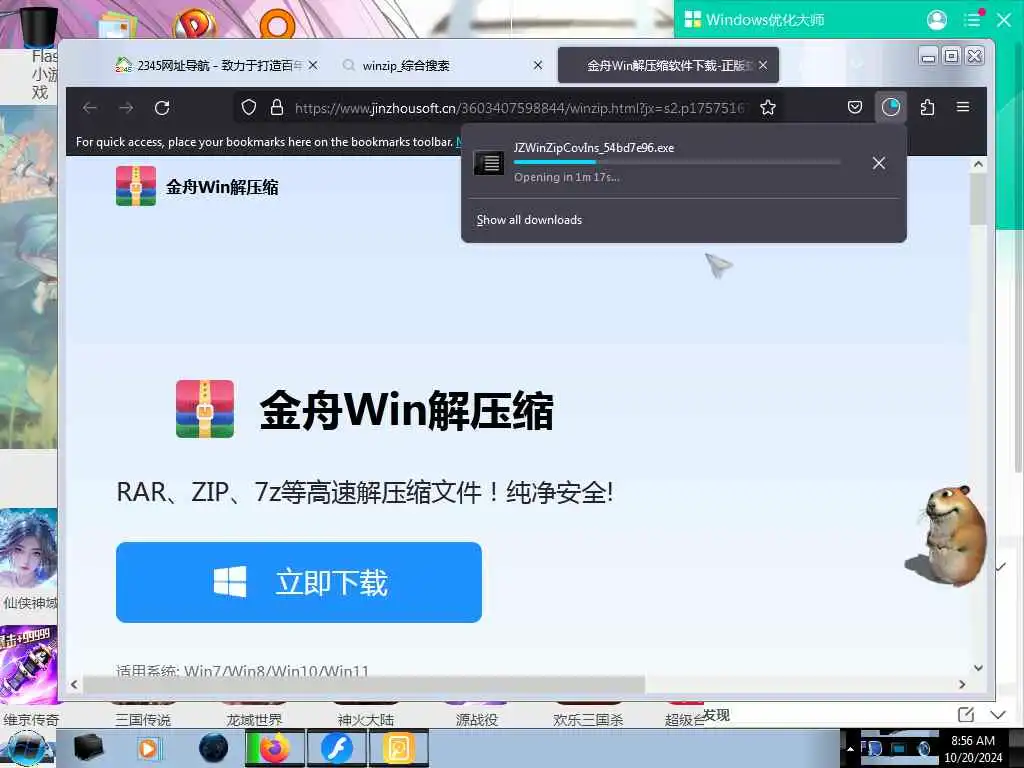This screenshot has width=1024, height=768.
Task: Select the 金舟Win解压缩软件下载 tab
Action: [669, 65]
